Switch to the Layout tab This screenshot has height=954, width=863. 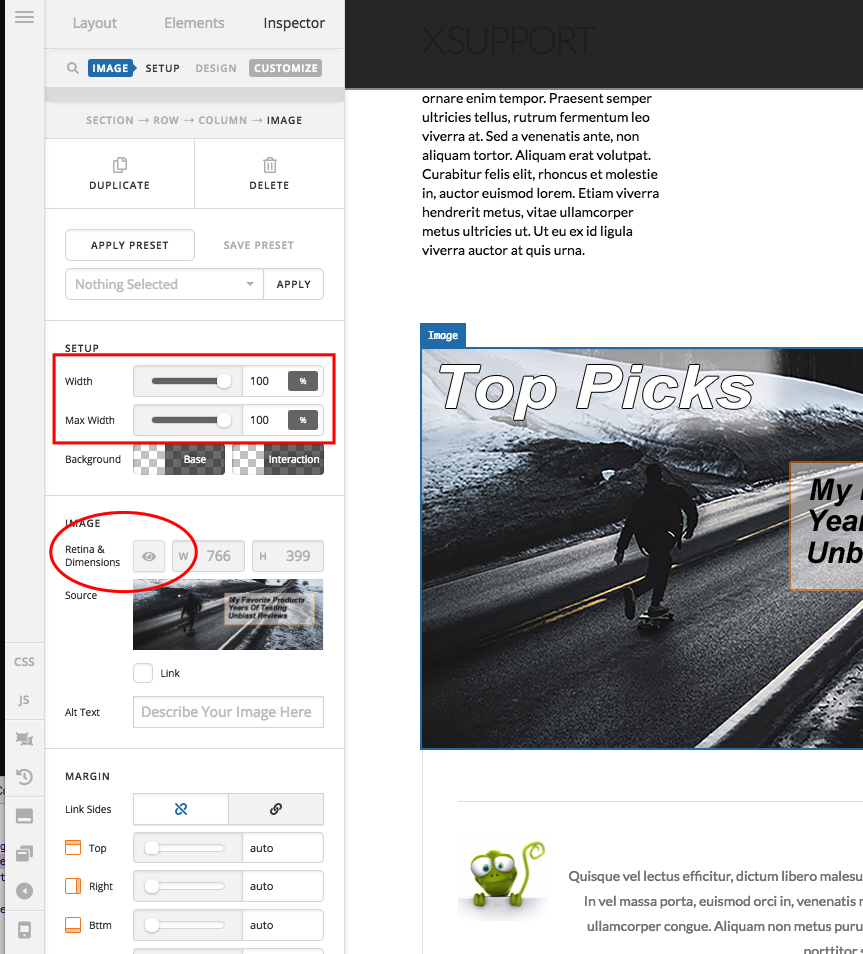[x=95, y=23]
